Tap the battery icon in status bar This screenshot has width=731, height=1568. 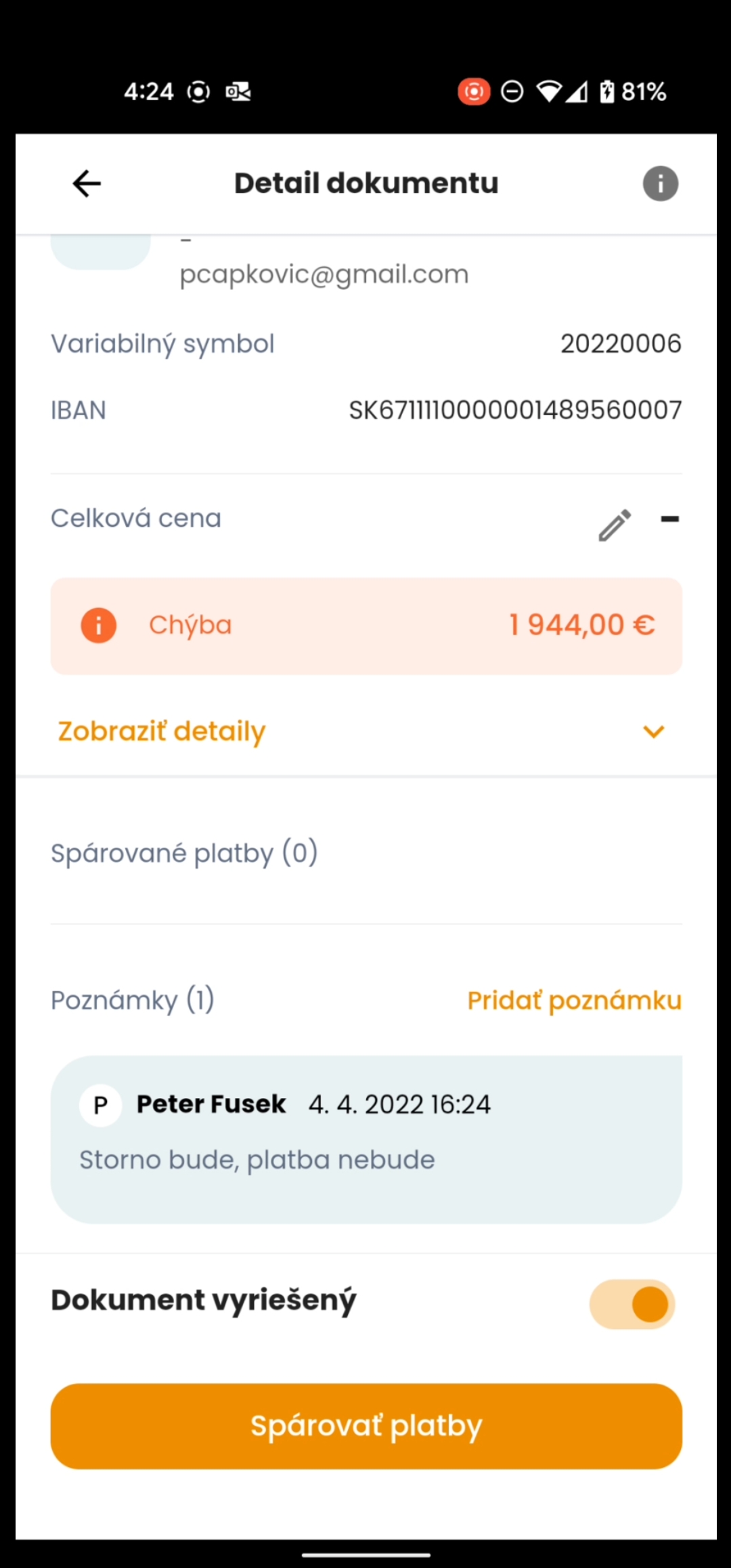click(607, 91)
